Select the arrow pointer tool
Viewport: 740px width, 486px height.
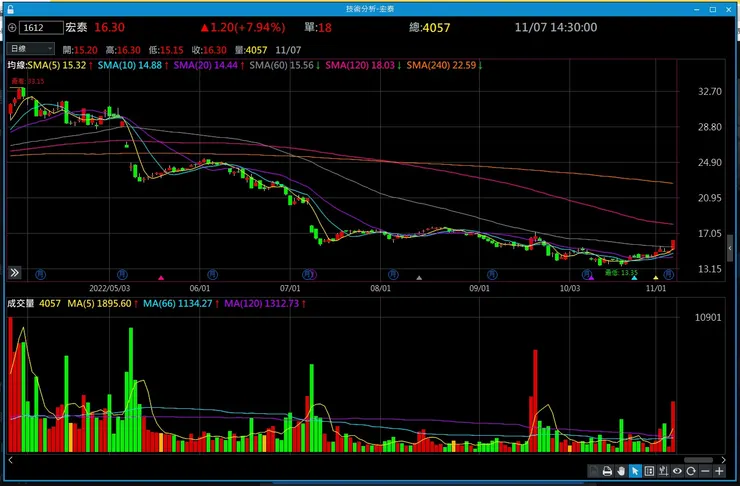tap(635, 471)
